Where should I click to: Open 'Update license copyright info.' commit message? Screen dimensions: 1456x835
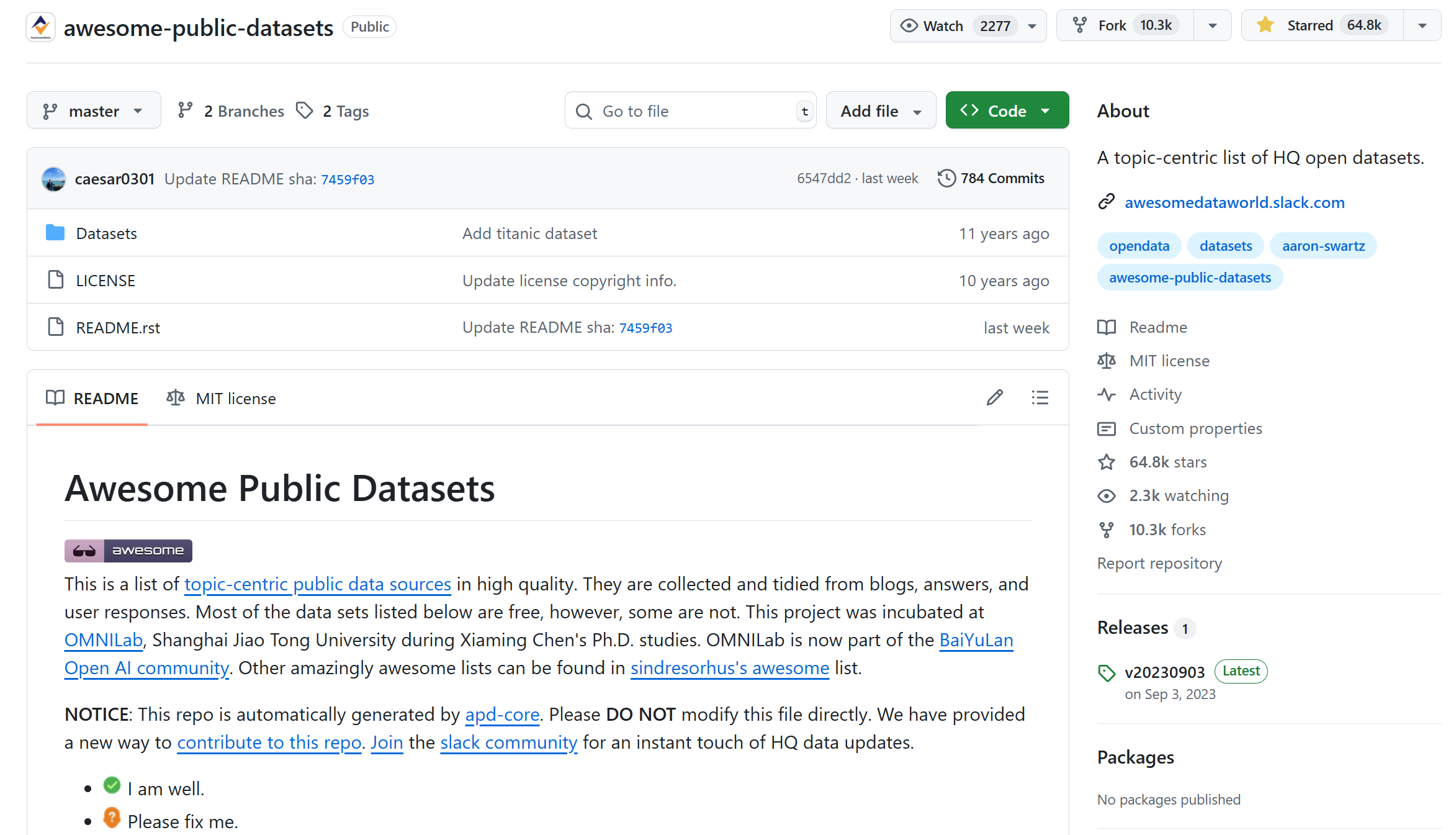tap(569, 281)
